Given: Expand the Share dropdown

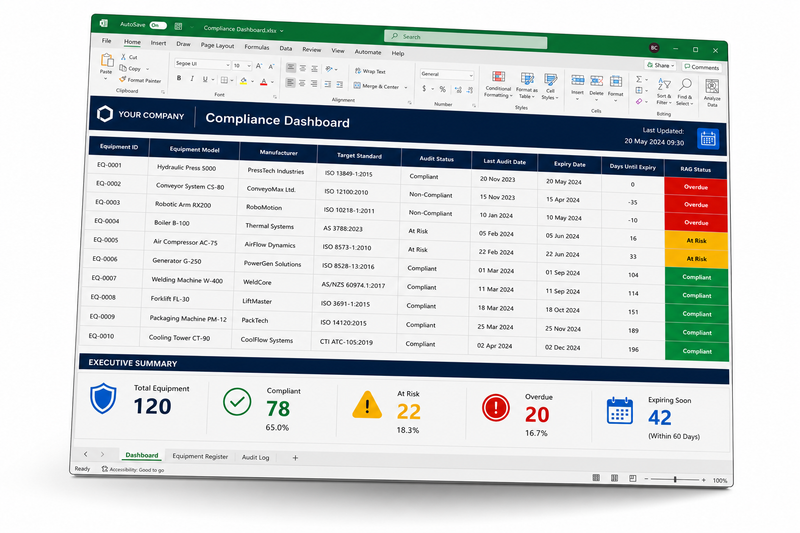Looking at the screenshot, I should pos(673,66).
